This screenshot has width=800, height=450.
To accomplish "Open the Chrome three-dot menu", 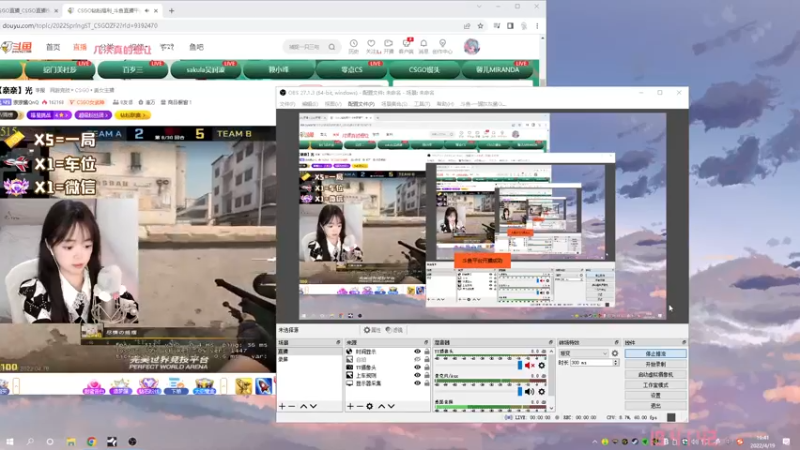I will click(x=537, y=26).
